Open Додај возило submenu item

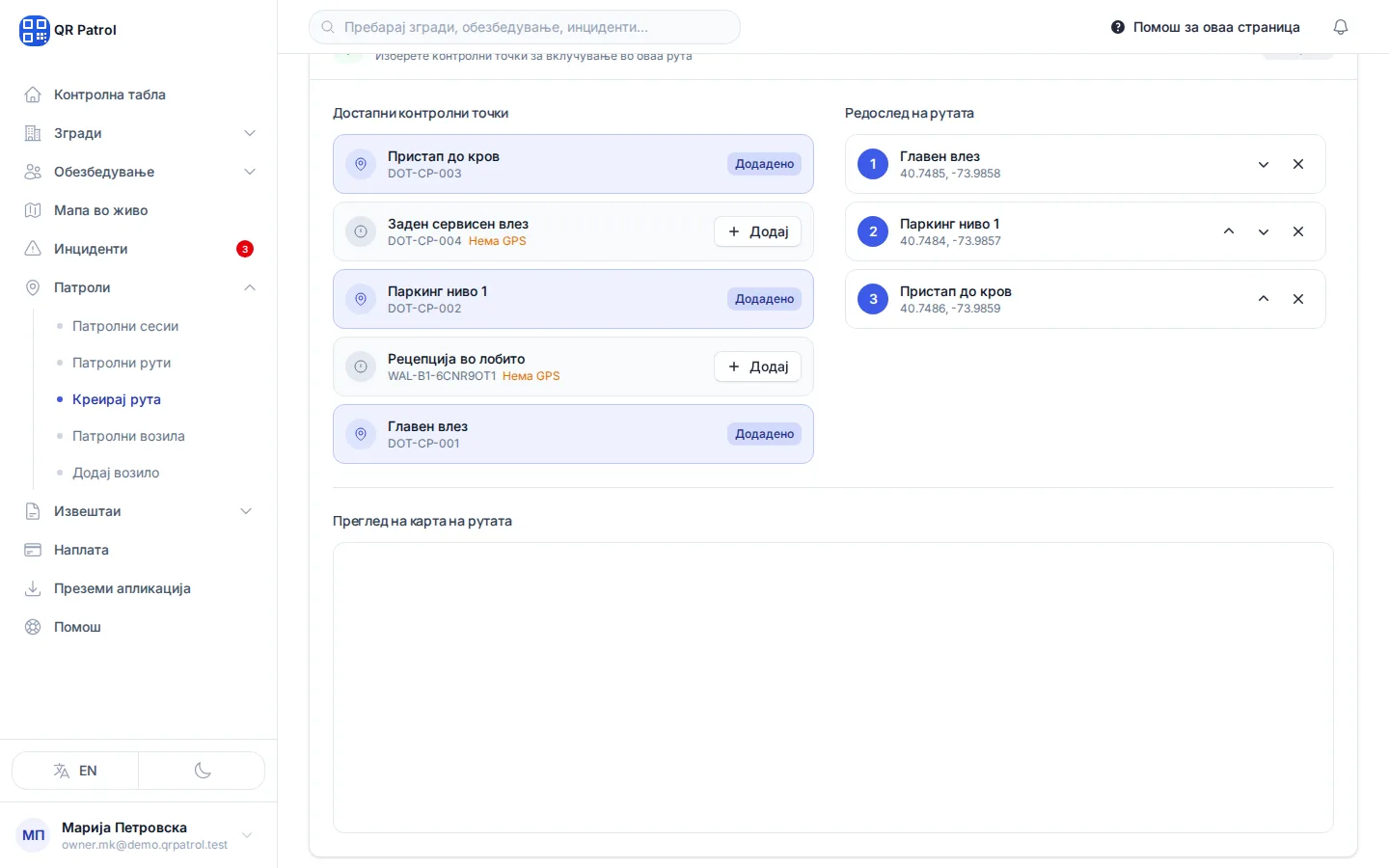(x=116, y=473)
